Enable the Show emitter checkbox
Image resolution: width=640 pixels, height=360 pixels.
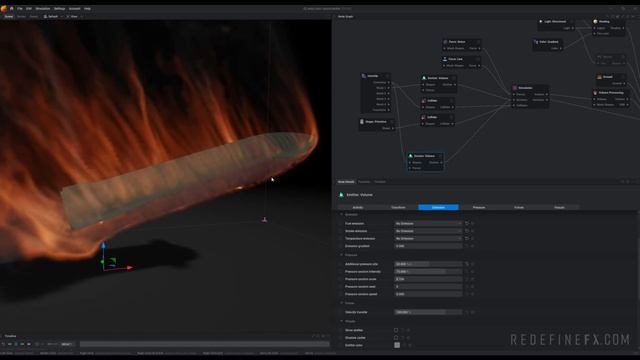(396, 330)
